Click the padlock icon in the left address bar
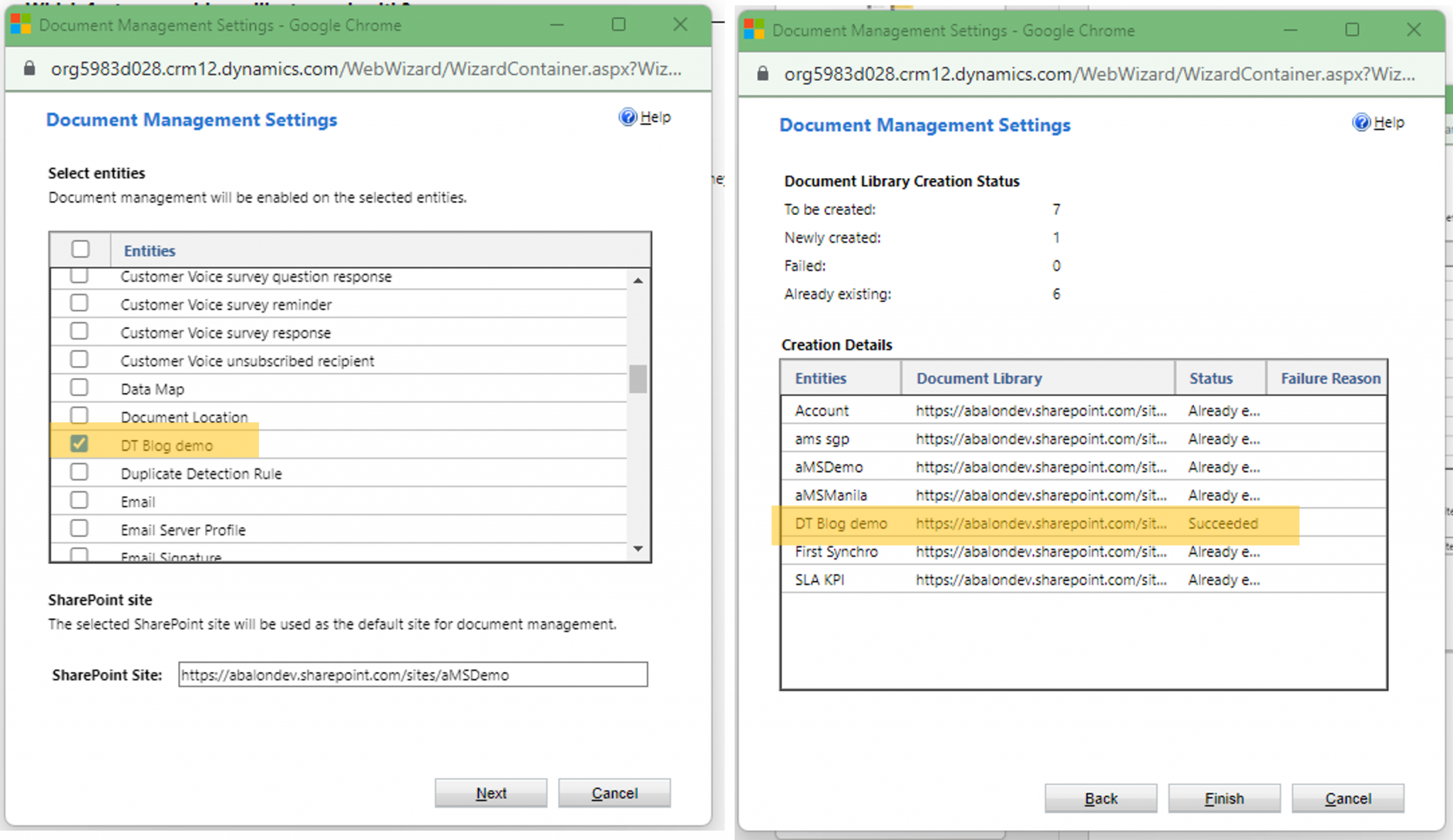The width and height of the screenshot is (1453, 840). (x=28, y=68)
